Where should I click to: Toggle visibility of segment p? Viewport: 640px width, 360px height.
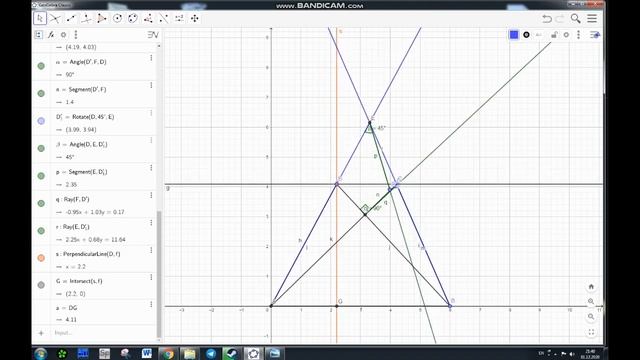tap(41, 176)
